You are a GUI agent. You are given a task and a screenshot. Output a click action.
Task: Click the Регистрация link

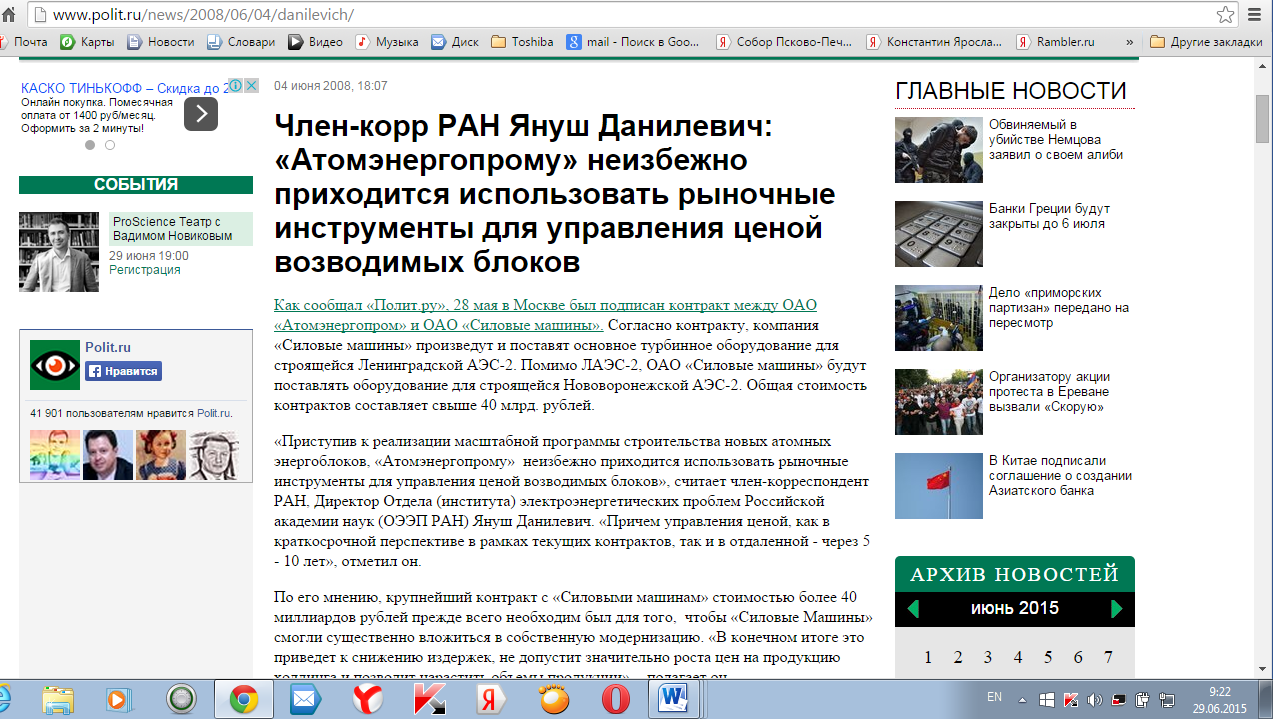tap(145, 270)
